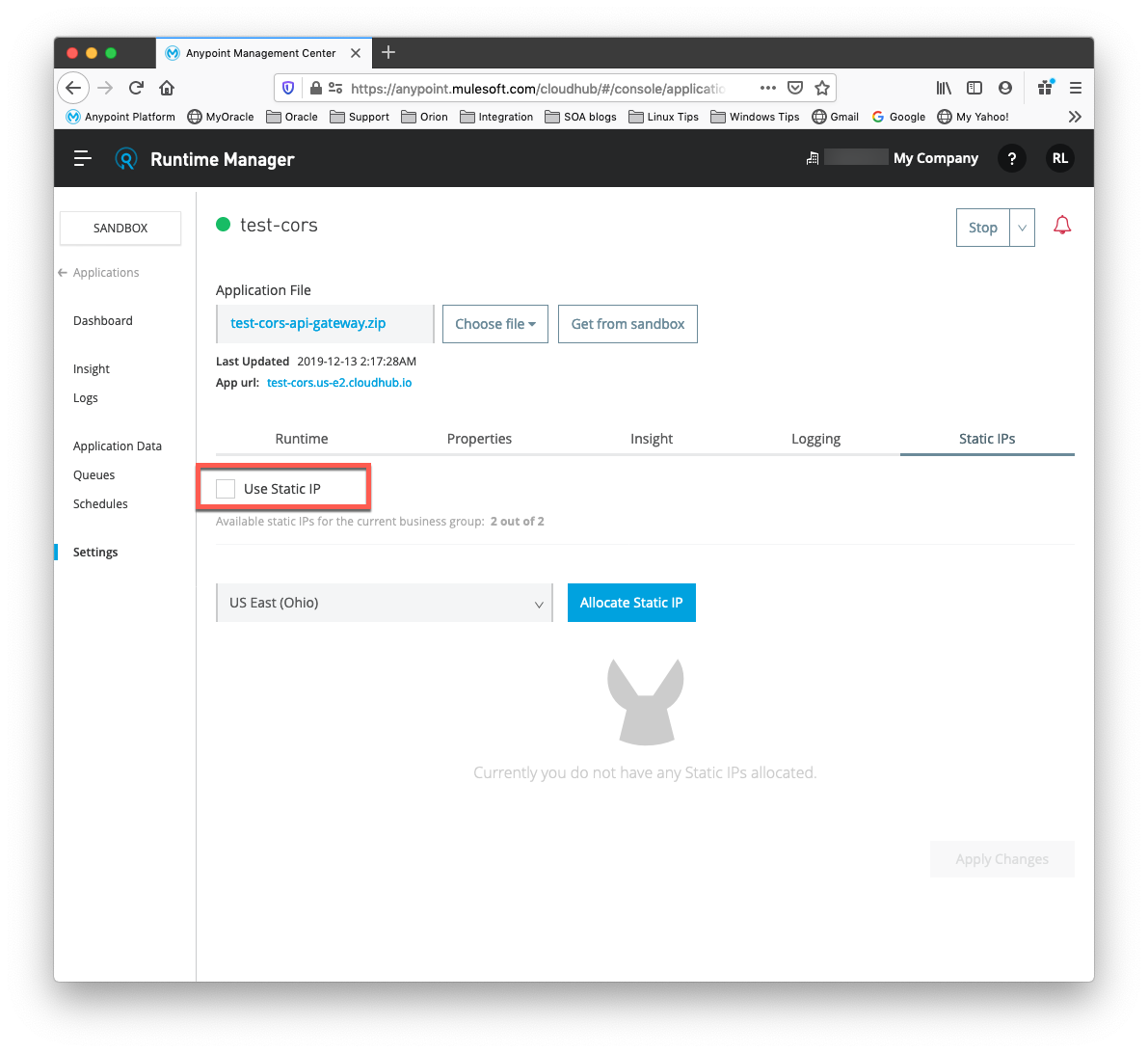Click the RL user avatar
This screenshot has height=1053, width=1148.
[1059, 158]
